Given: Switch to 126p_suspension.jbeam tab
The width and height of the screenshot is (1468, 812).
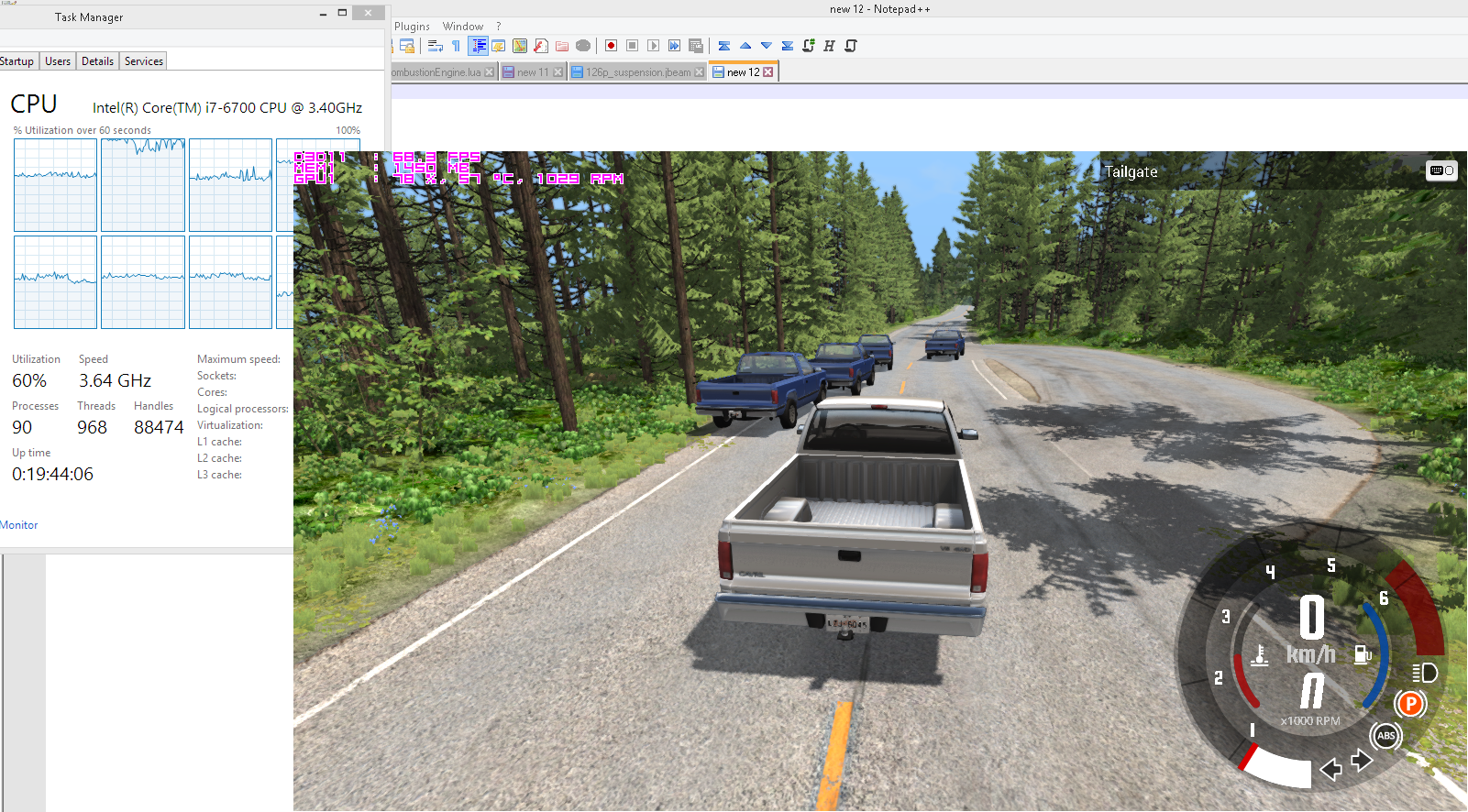Looking at the screenshot, I should pyautogui.click(x=638, y=72).
